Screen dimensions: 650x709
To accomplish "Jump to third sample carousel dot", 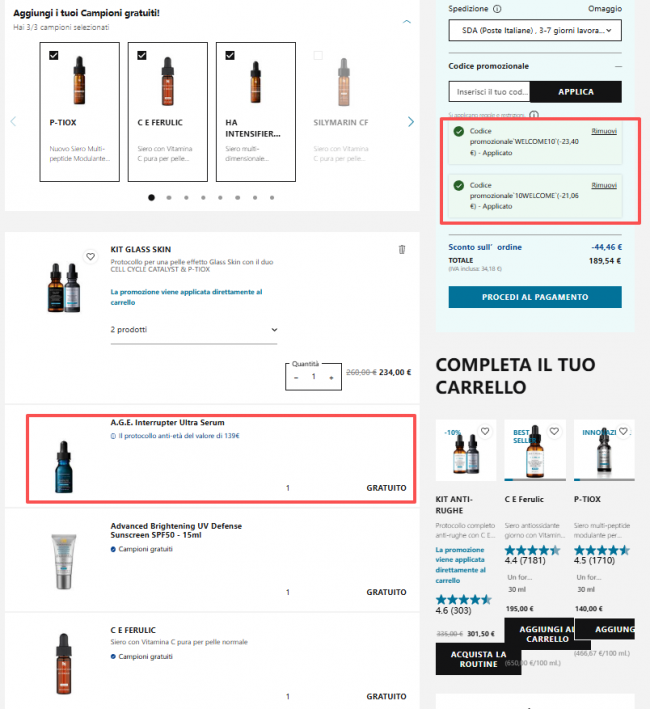I will [x=186, y=198].
